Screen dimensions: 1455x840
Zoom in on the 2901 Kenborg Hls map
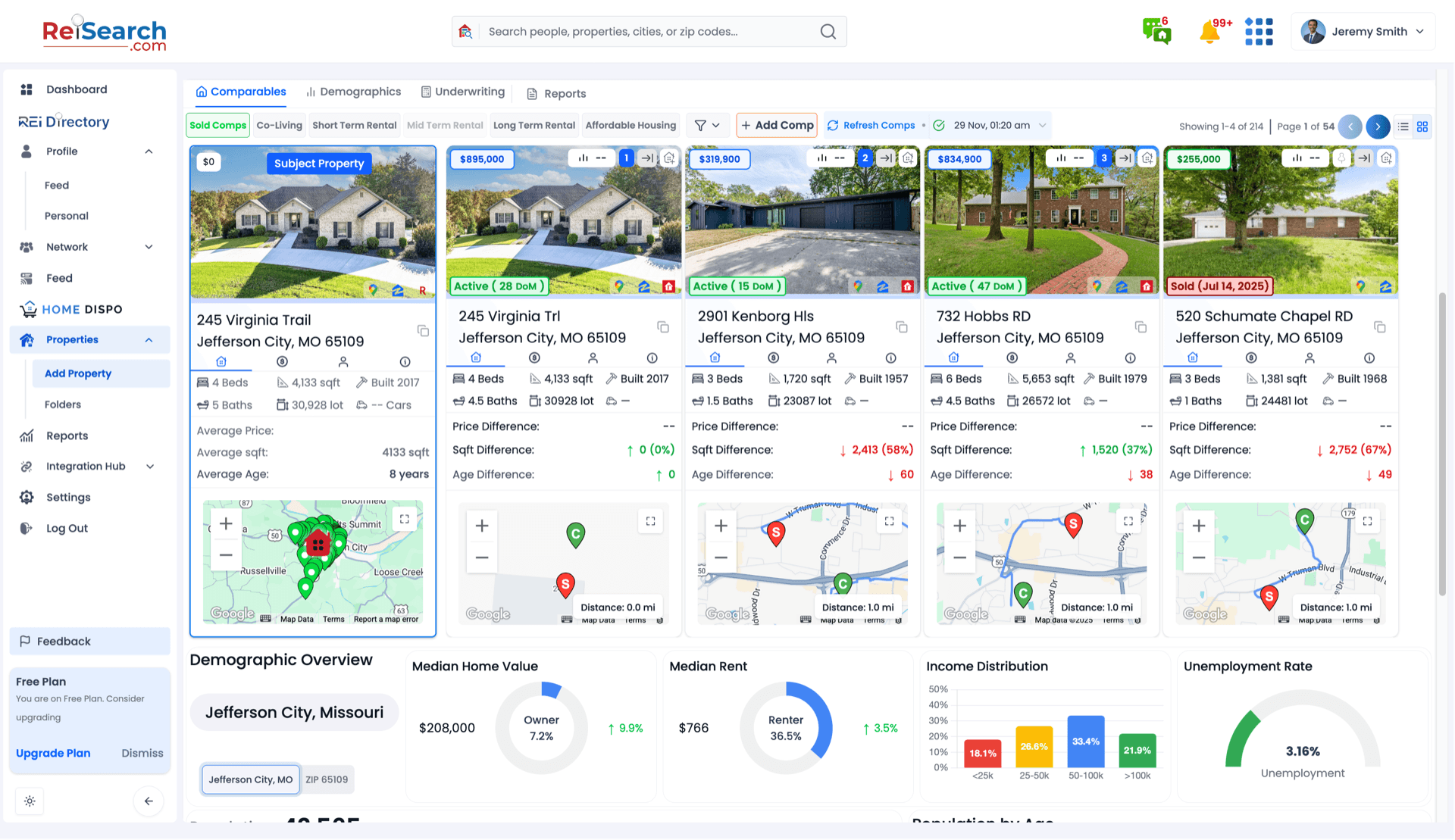pyautogui.click(x=721, y=526)
